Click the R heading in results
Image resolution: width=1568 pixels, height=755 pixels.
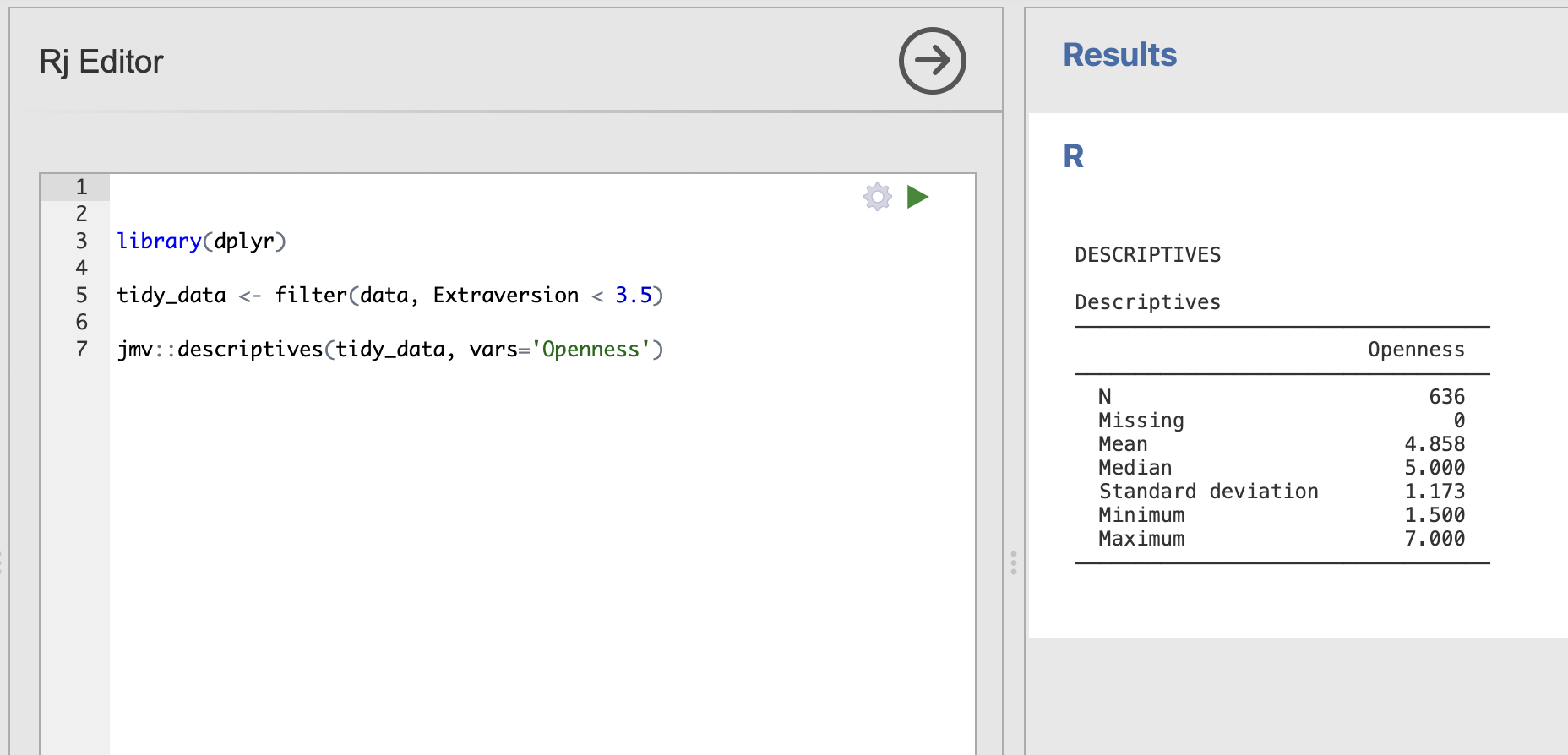pos(1073,156)
